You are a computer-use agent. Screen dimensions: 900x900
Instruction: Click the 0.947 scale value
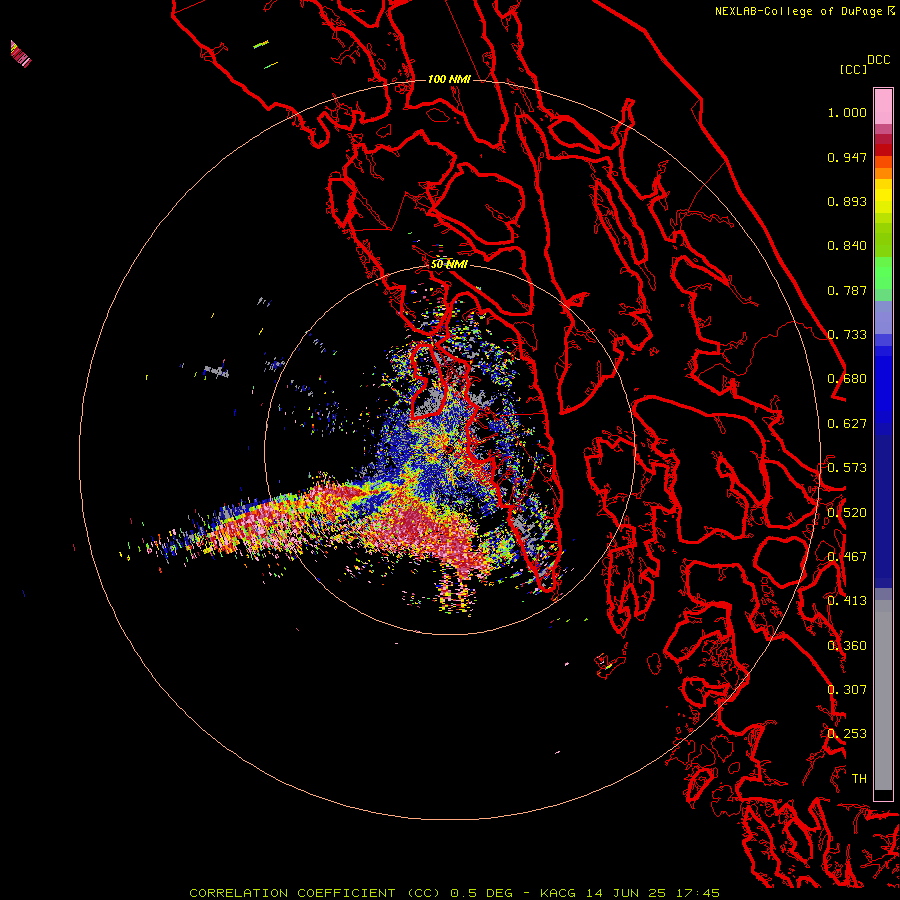click(847, 157)
